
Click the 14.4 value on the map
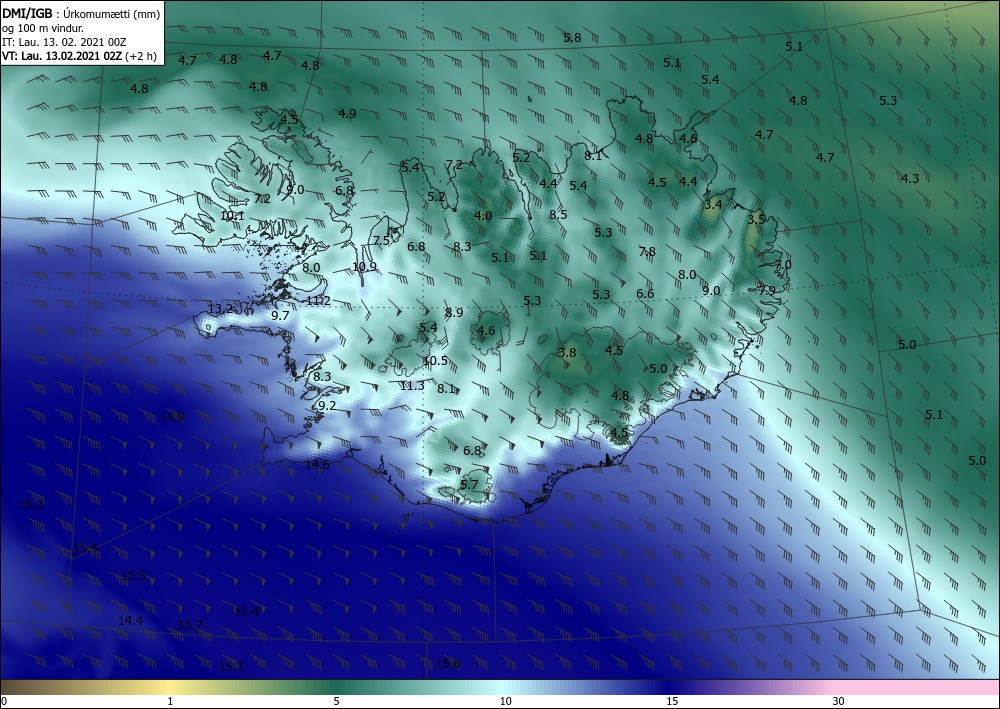click(130, 620)
